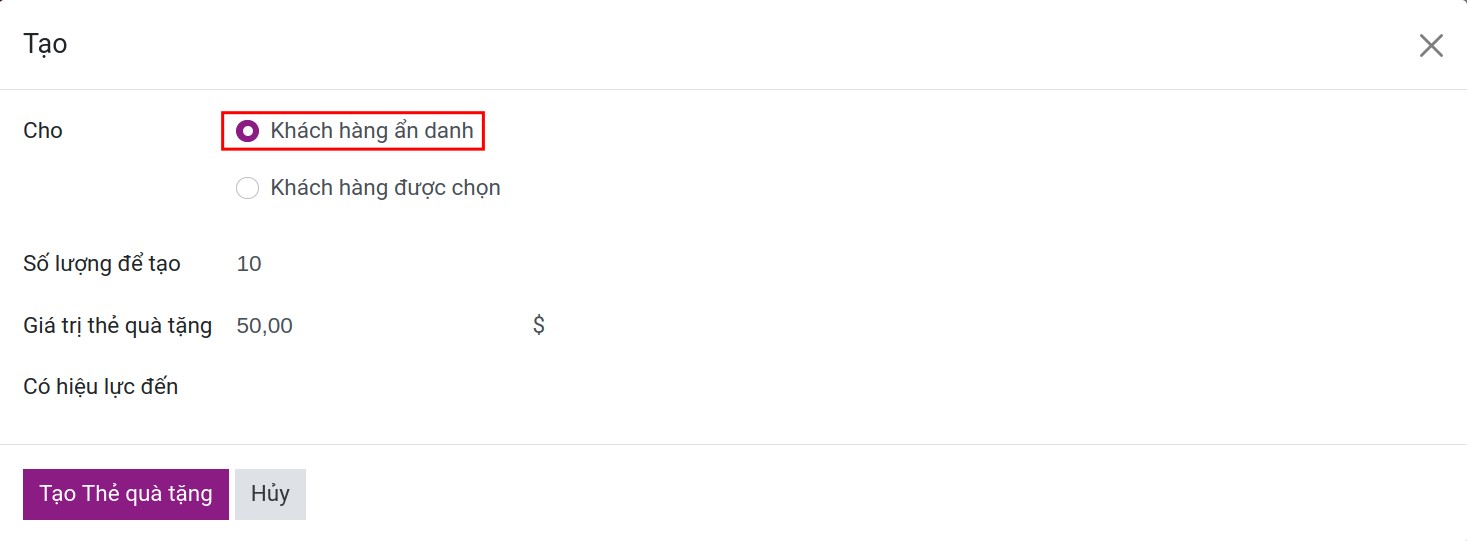Select the Khách hàng ẩn danh radio button
The width and height of the screenshot is (1467, 541).
pyautogui.click(x=247, y=131)
